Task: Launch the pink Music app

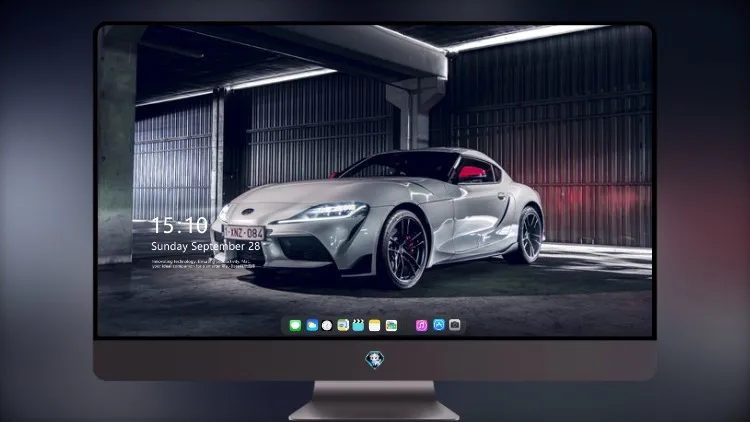Action: pos(421,326)
